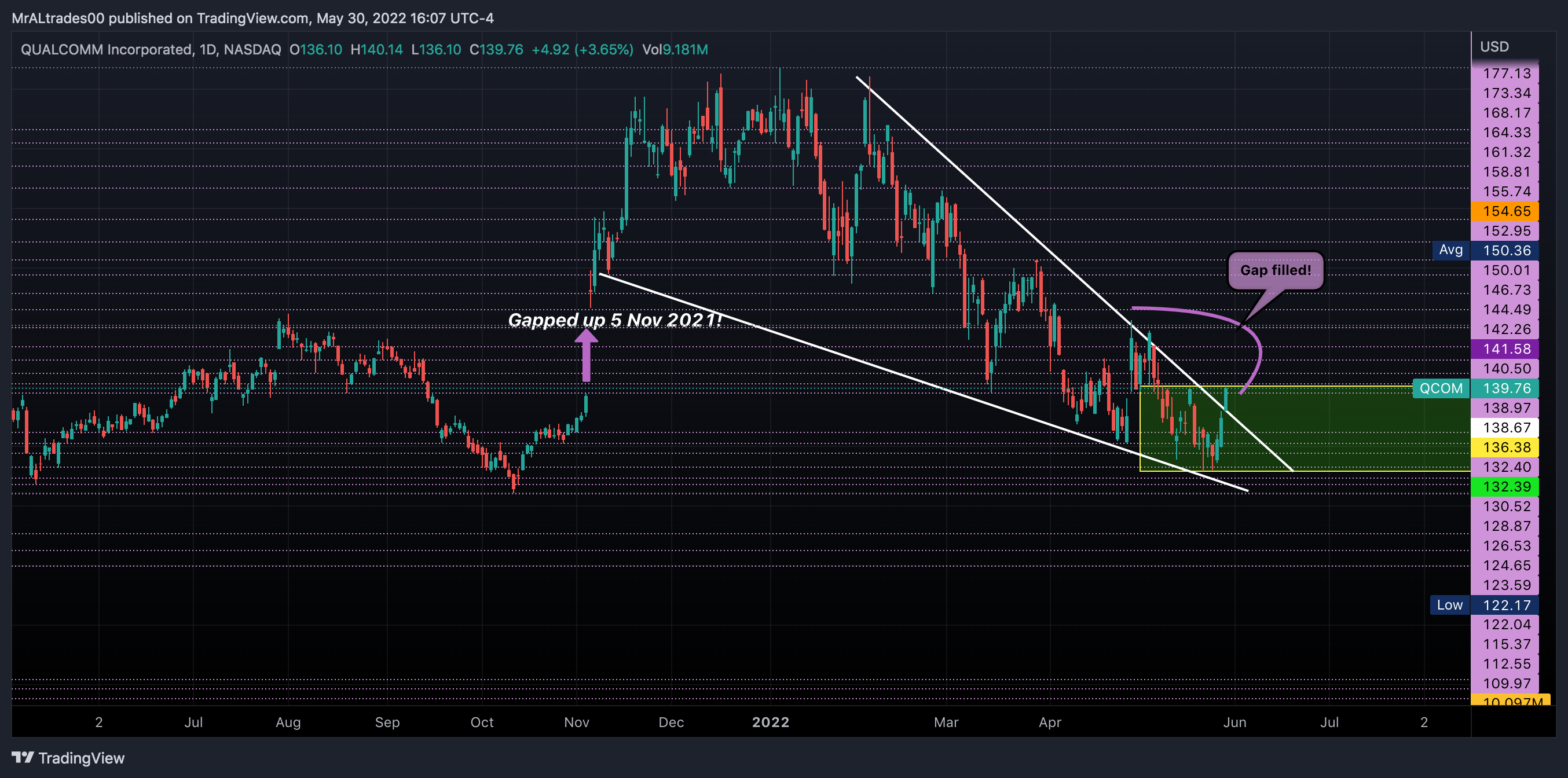Click the Apr label on time axis
1568x778 pixels.
1050,722
